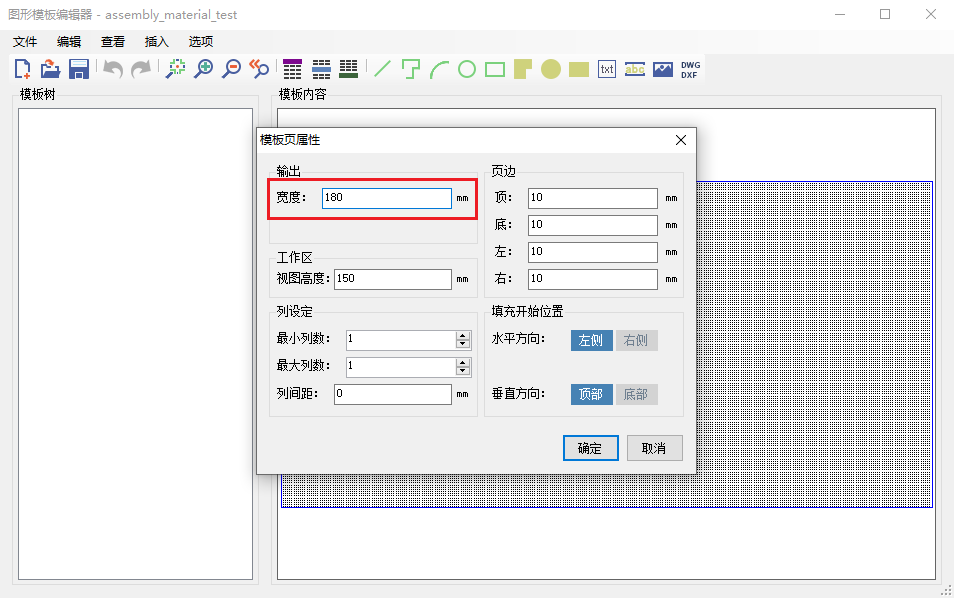The width and height of the screenshot is (954, 598).
Task: Redo the last action
Action: pyautogui.click(x=141, y=69)
